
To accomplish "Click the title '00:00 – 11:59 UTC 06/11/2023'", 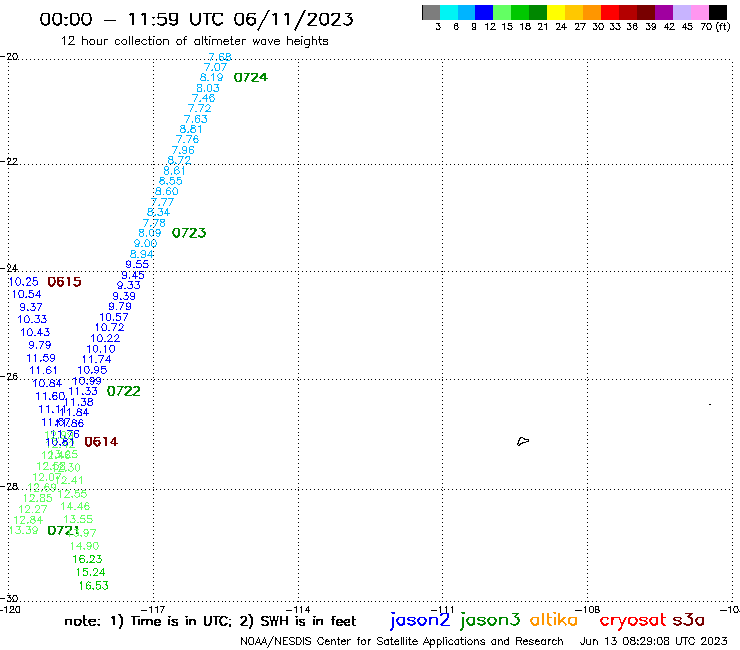I will 196,19.
